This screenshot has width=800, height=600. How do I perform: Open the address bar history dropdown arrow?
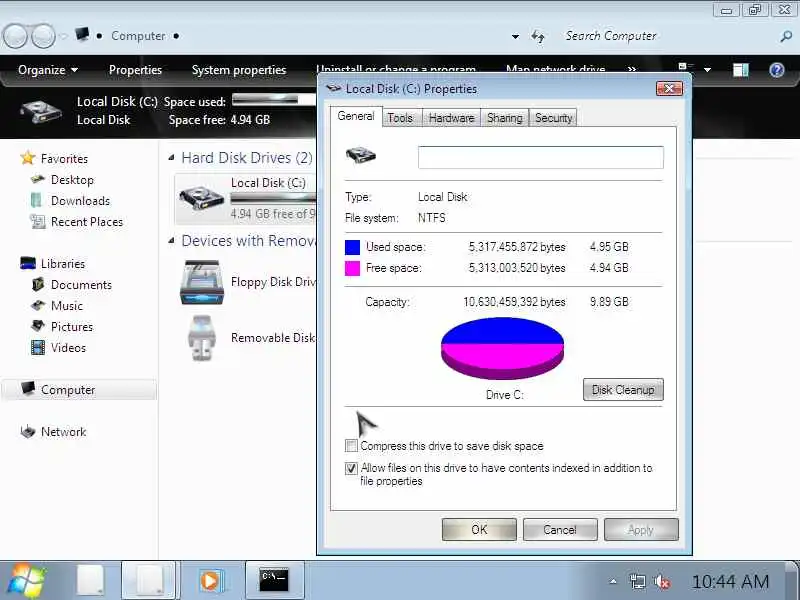[x=515, y=37]
